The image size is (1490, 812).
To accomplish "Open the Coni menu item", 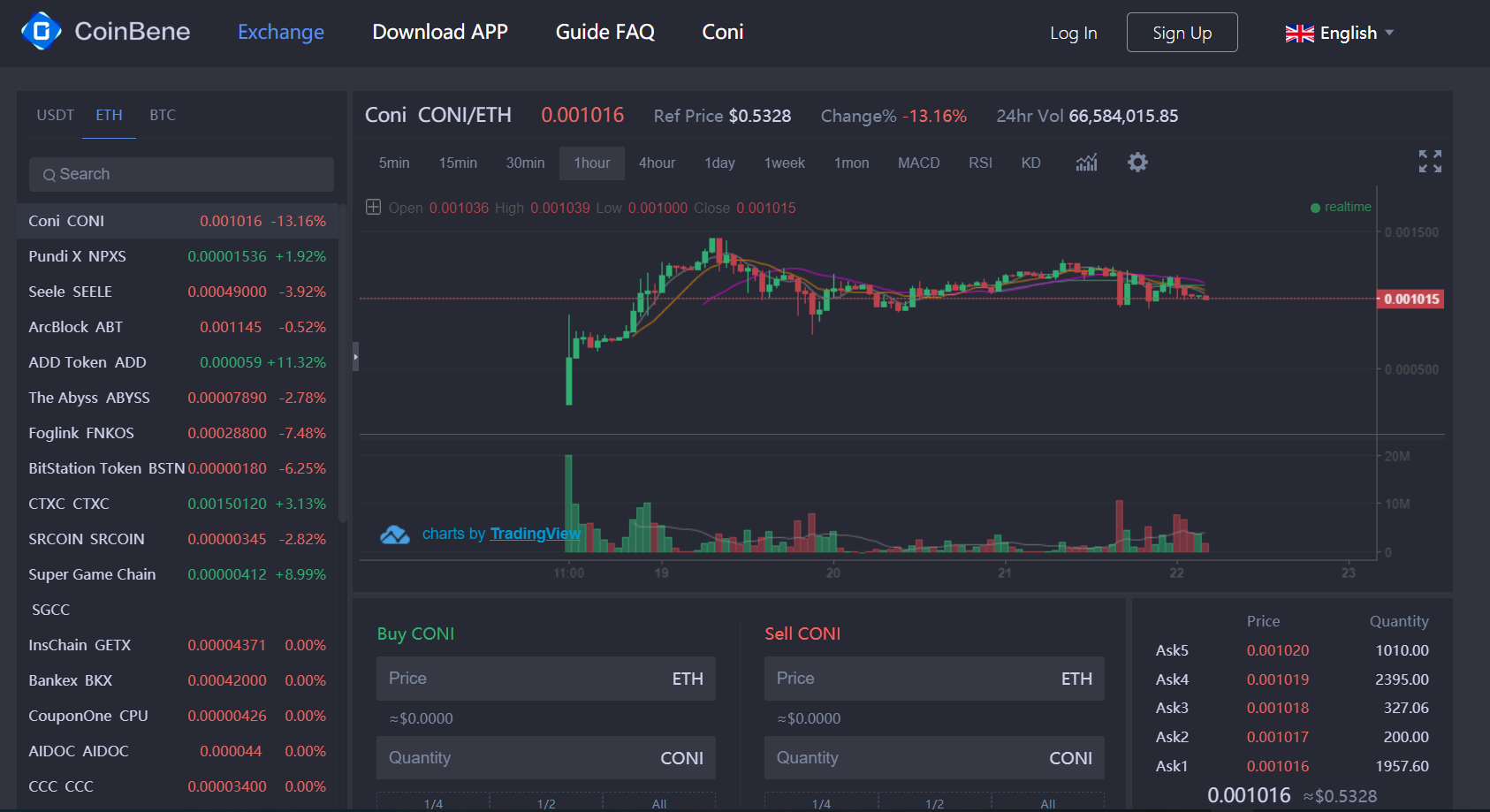I will [x=723, y=33].
